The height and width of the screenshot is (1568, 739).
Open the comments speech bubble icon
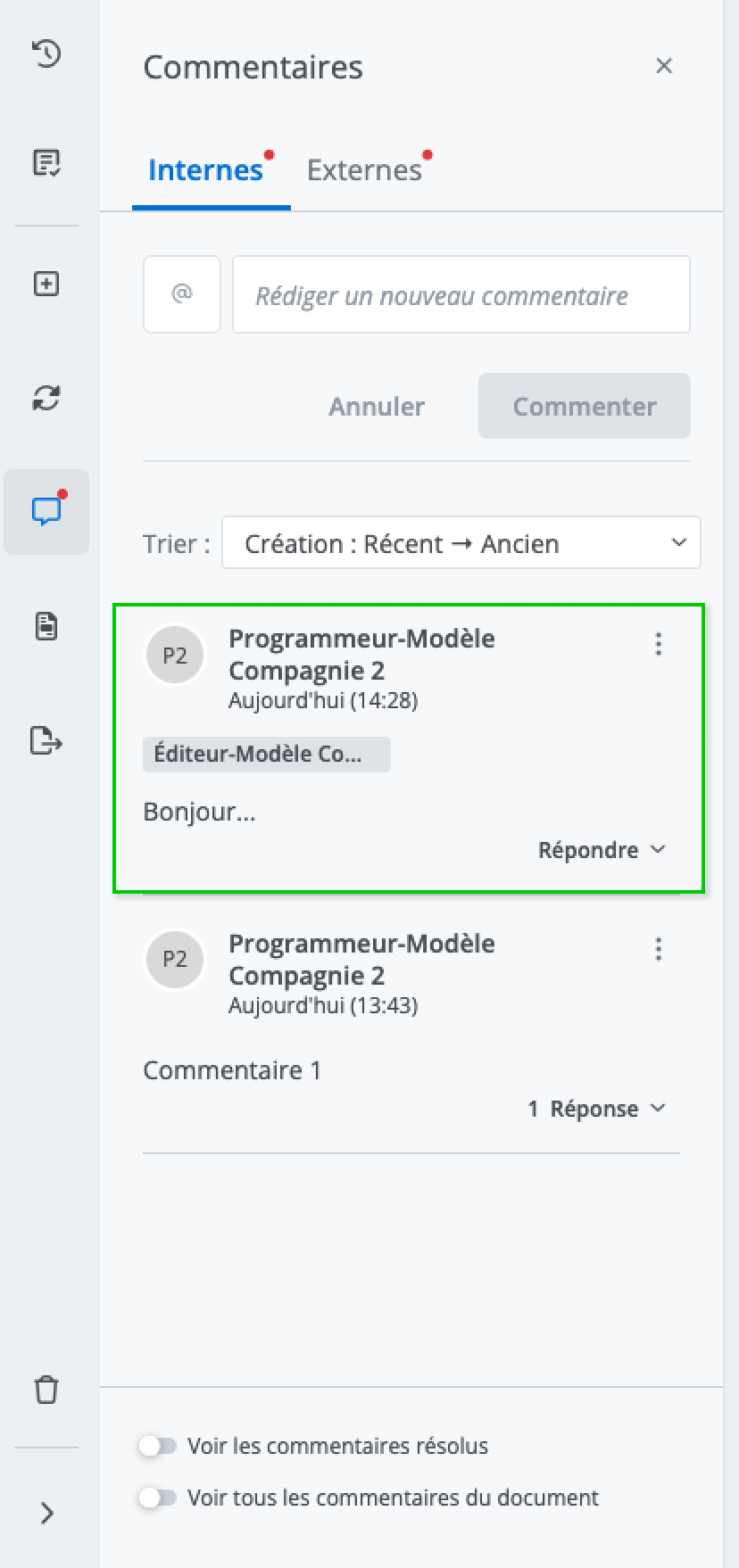tap(46, 511)
